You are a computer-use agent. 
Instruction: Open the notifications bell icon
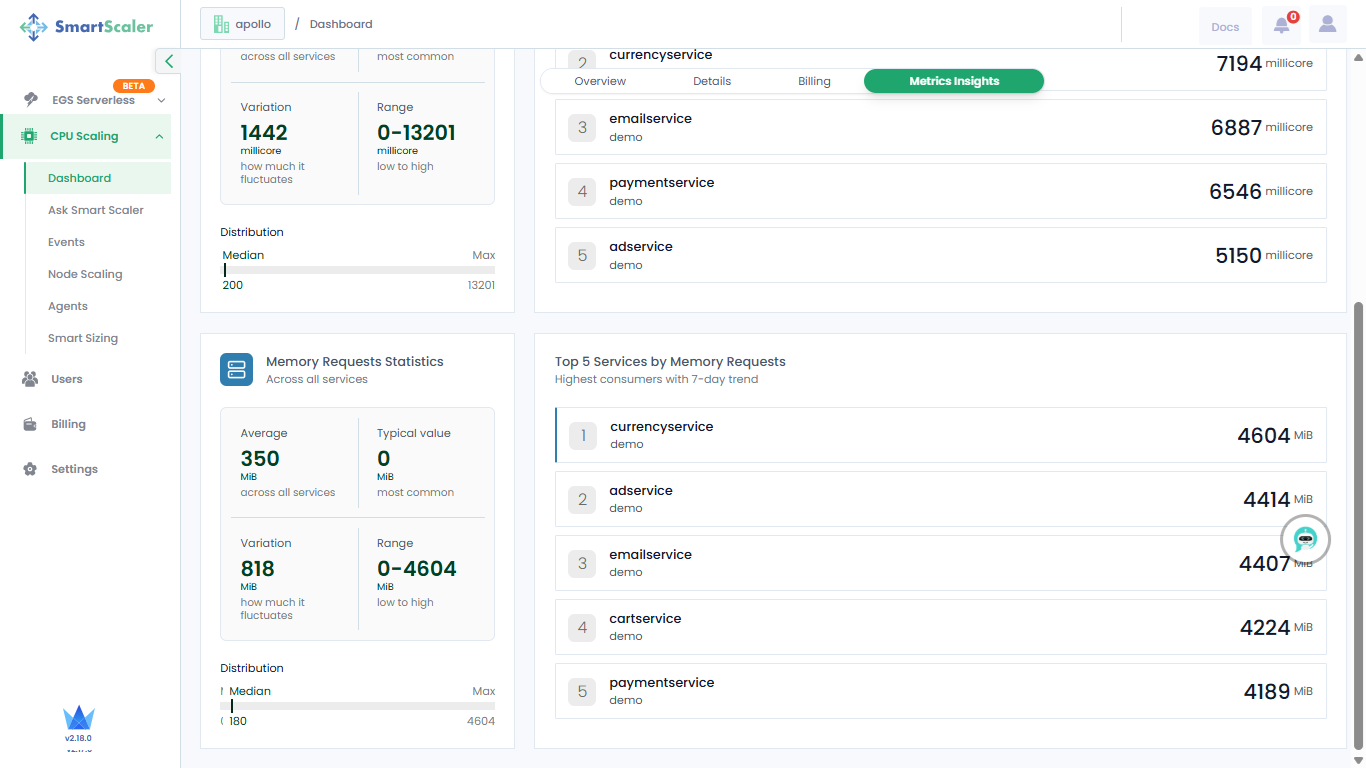coord(1281,26)
